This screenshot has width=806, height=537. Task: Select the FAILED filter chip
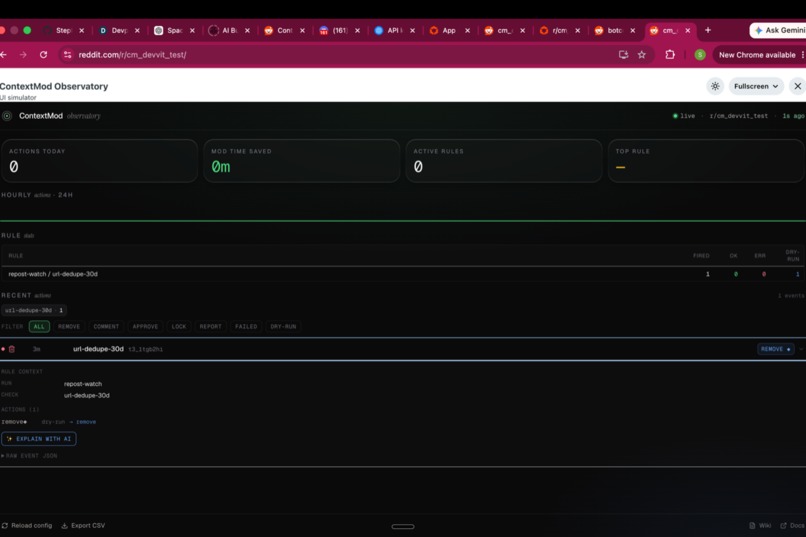[246, 327]
